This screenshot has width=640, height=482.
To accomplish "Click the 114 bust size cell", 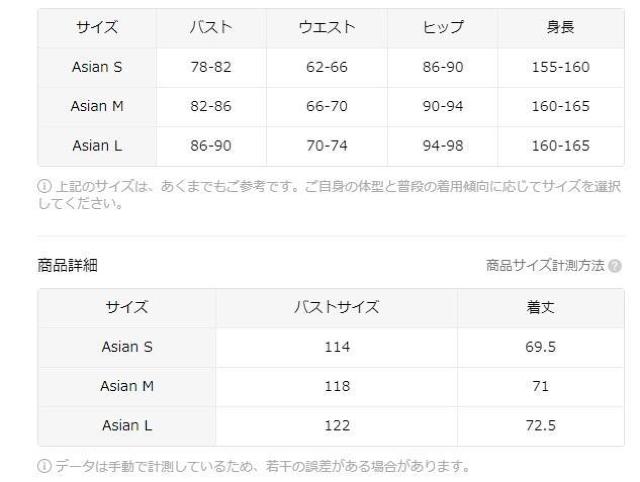I will 337,347.
